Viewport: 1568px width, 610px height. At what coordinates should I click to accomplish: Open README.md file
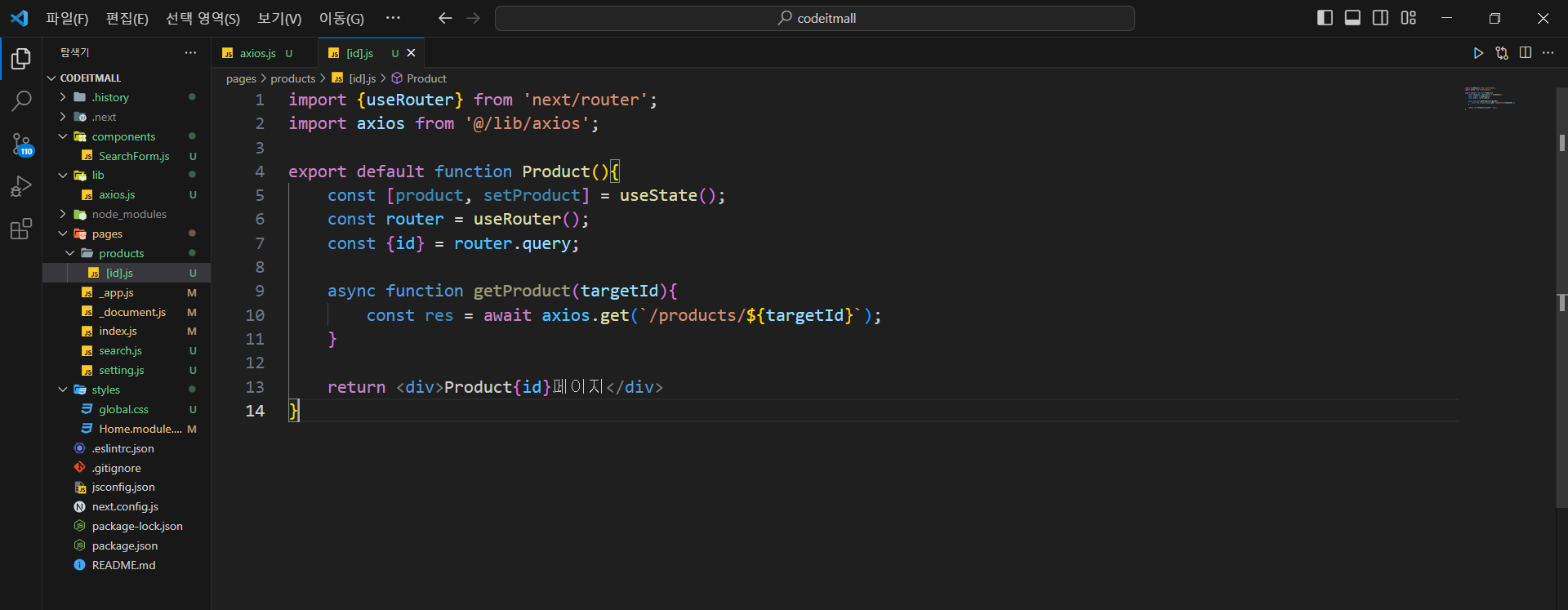(x=127, y=565)
